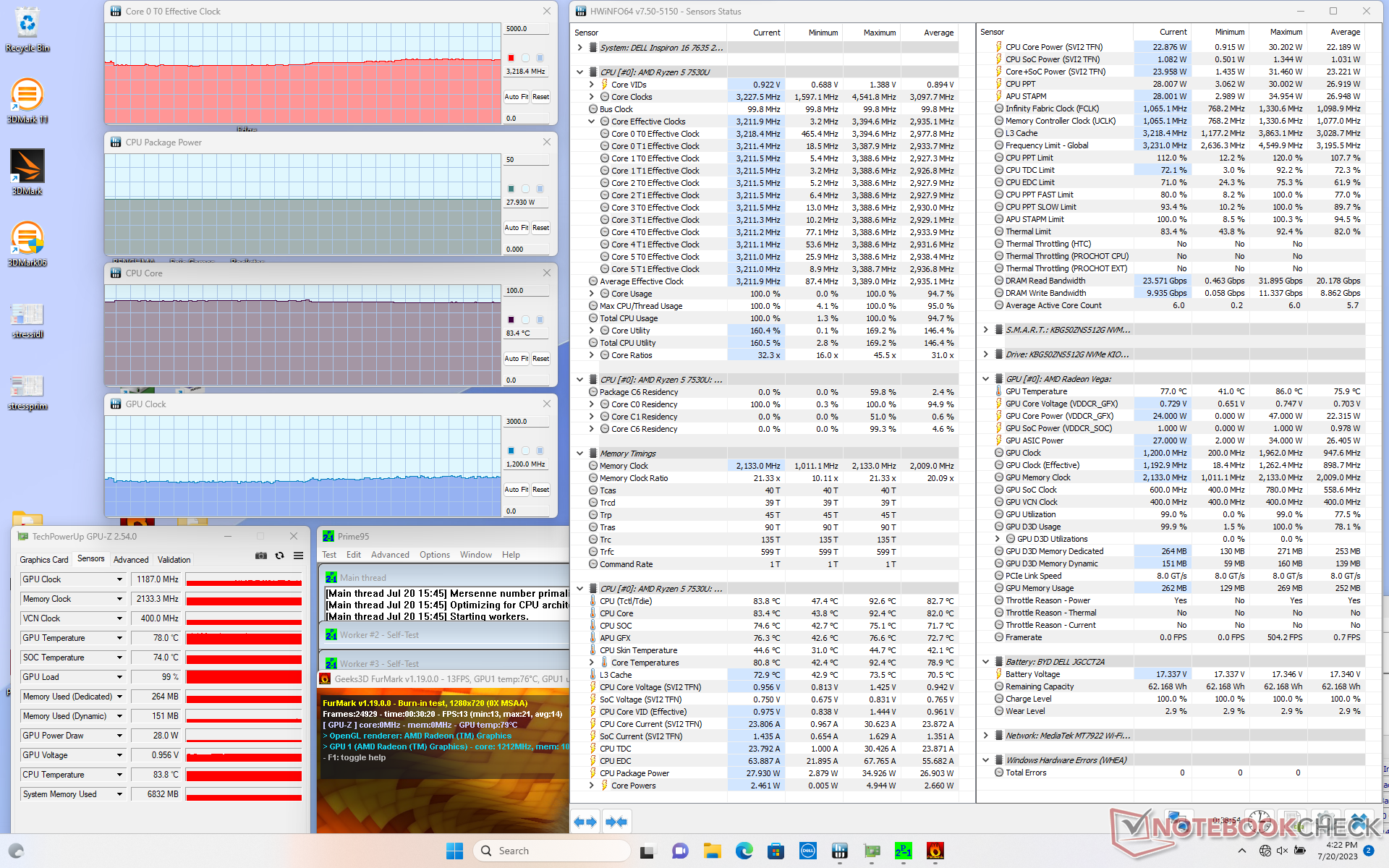Screen dimensions: 1389x868
Task: Click red color swatch in Core 0 graph
Action: pos(511,58)
